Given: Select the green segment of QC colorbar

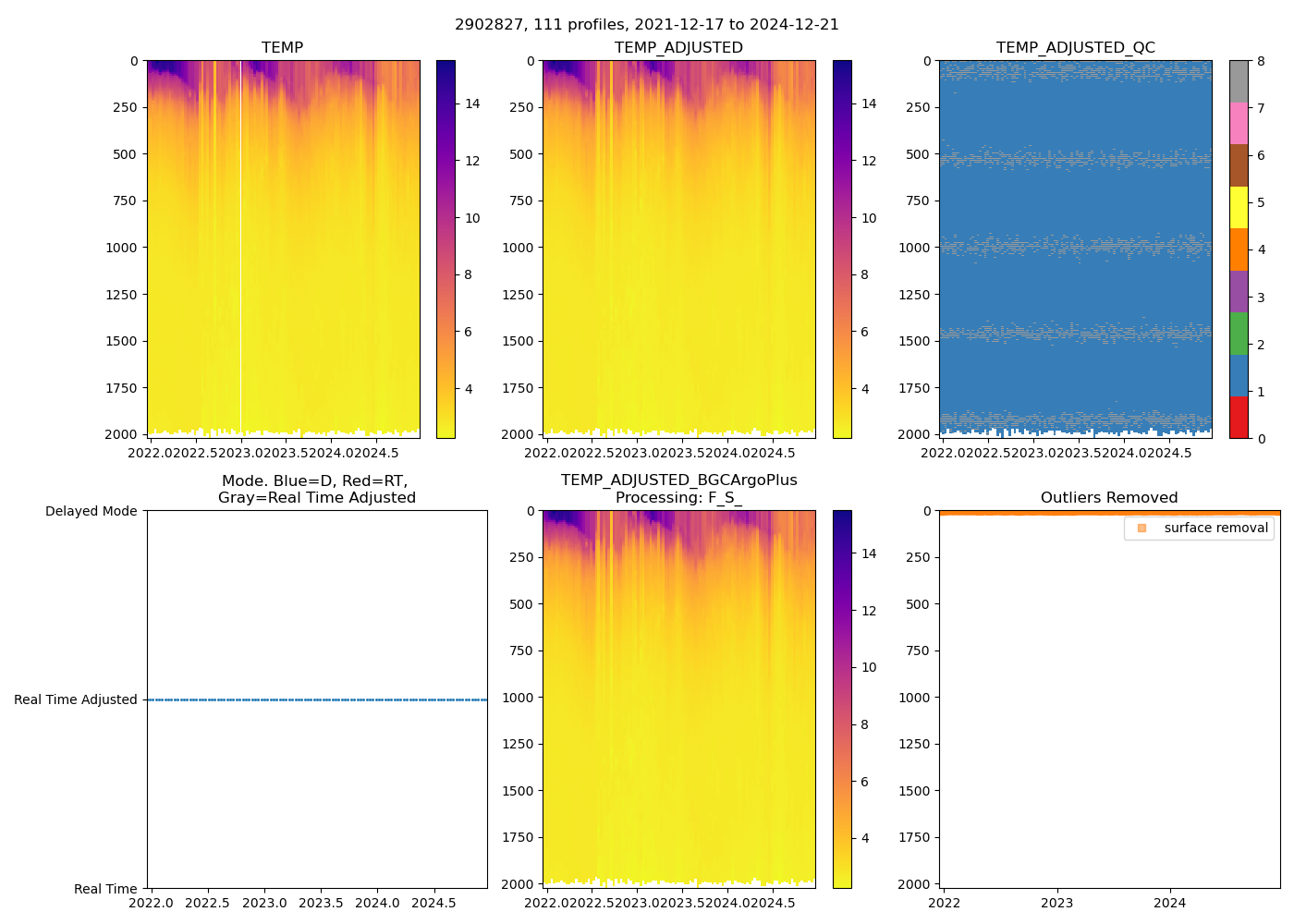Looking at the screenshot, I should [1239, 334].
